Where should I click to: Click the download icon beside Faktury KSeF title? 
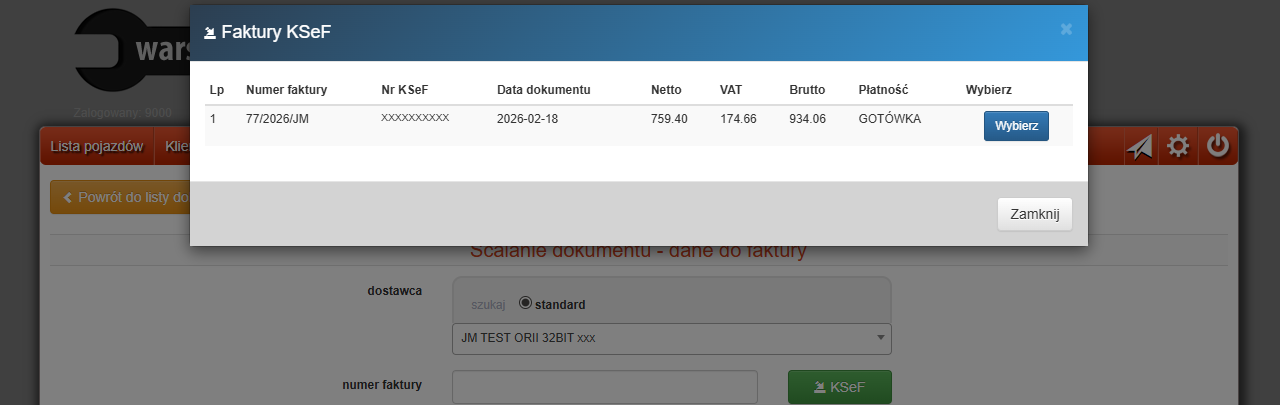[x=209, y=32]
